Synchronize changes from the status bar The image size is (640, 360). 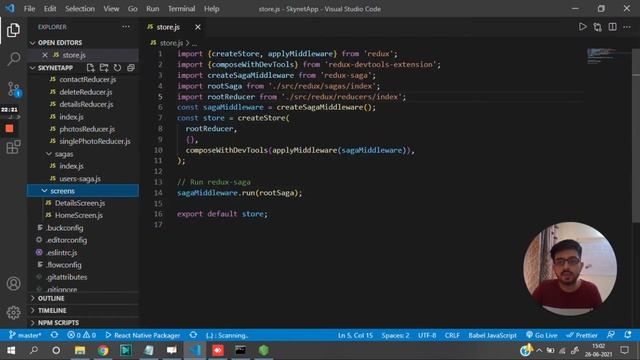54,335
